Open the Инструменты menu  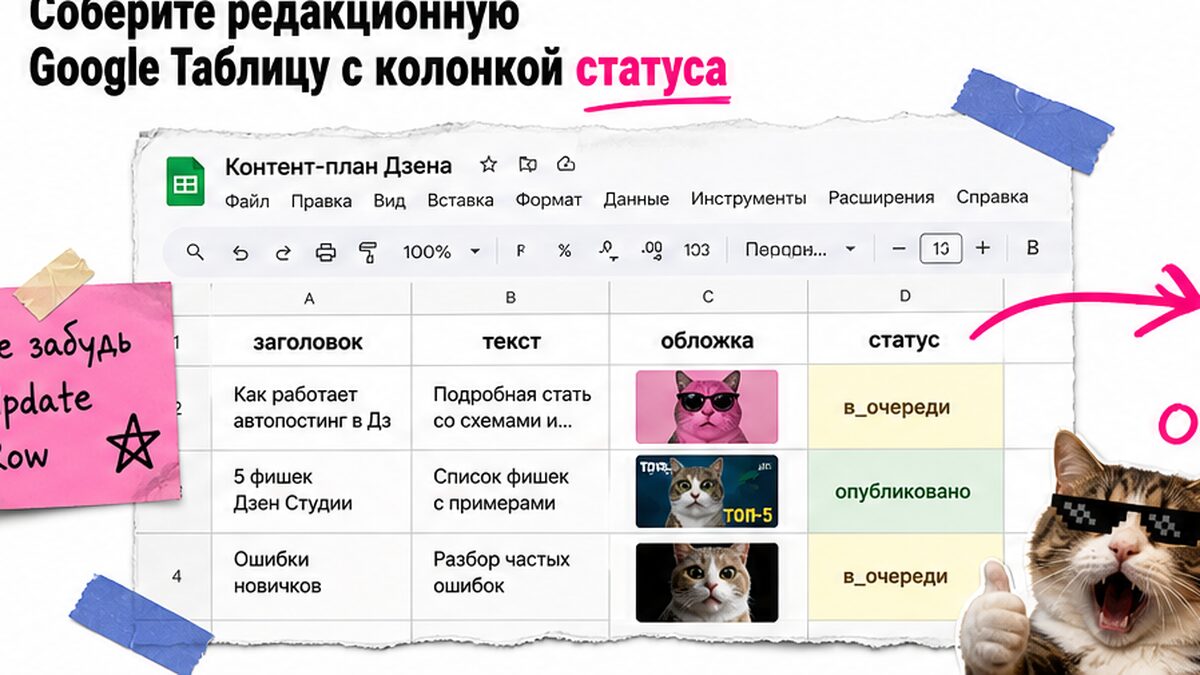point(748,198)
